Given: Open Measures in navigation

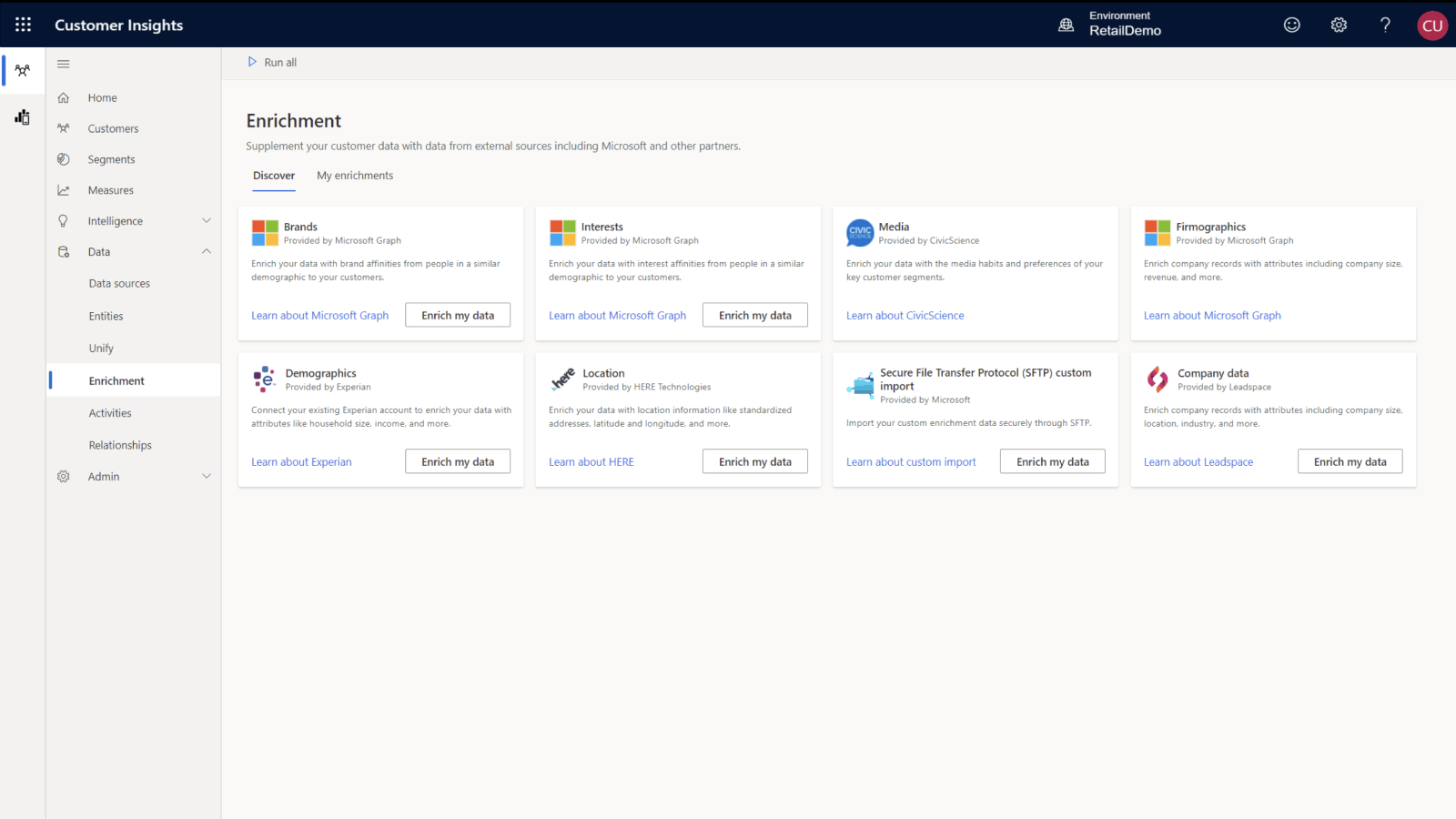Looking at the screenshot, I should 110,190.
